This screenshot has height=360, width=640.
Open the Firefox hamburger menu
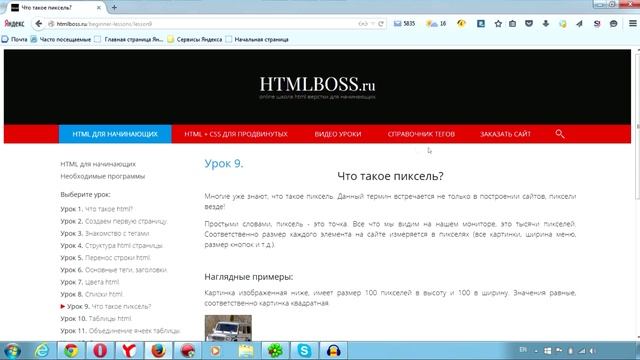(633, 24)
